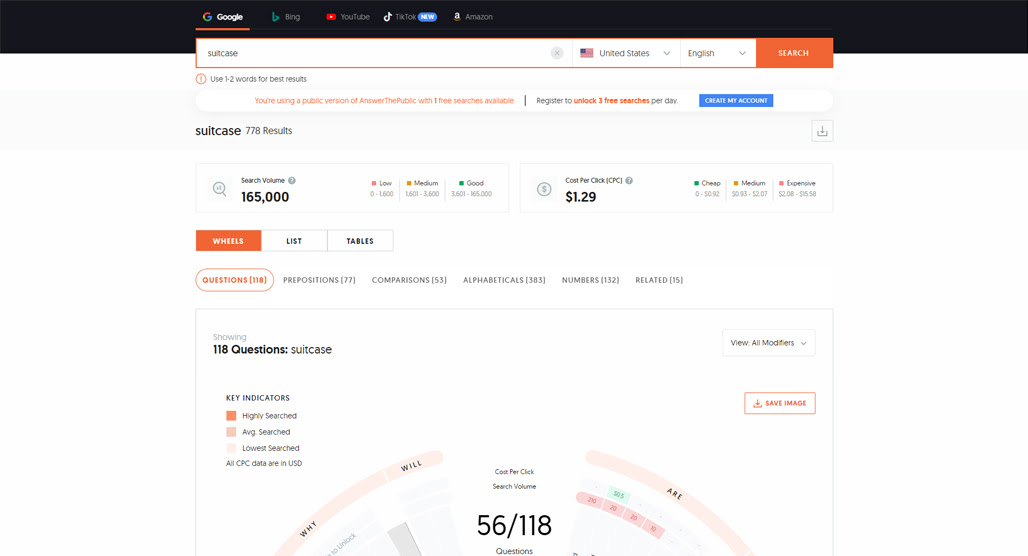Click the Low volume legend entry
The width and height of the screenshot is (1028, 556).
[382, 188]
